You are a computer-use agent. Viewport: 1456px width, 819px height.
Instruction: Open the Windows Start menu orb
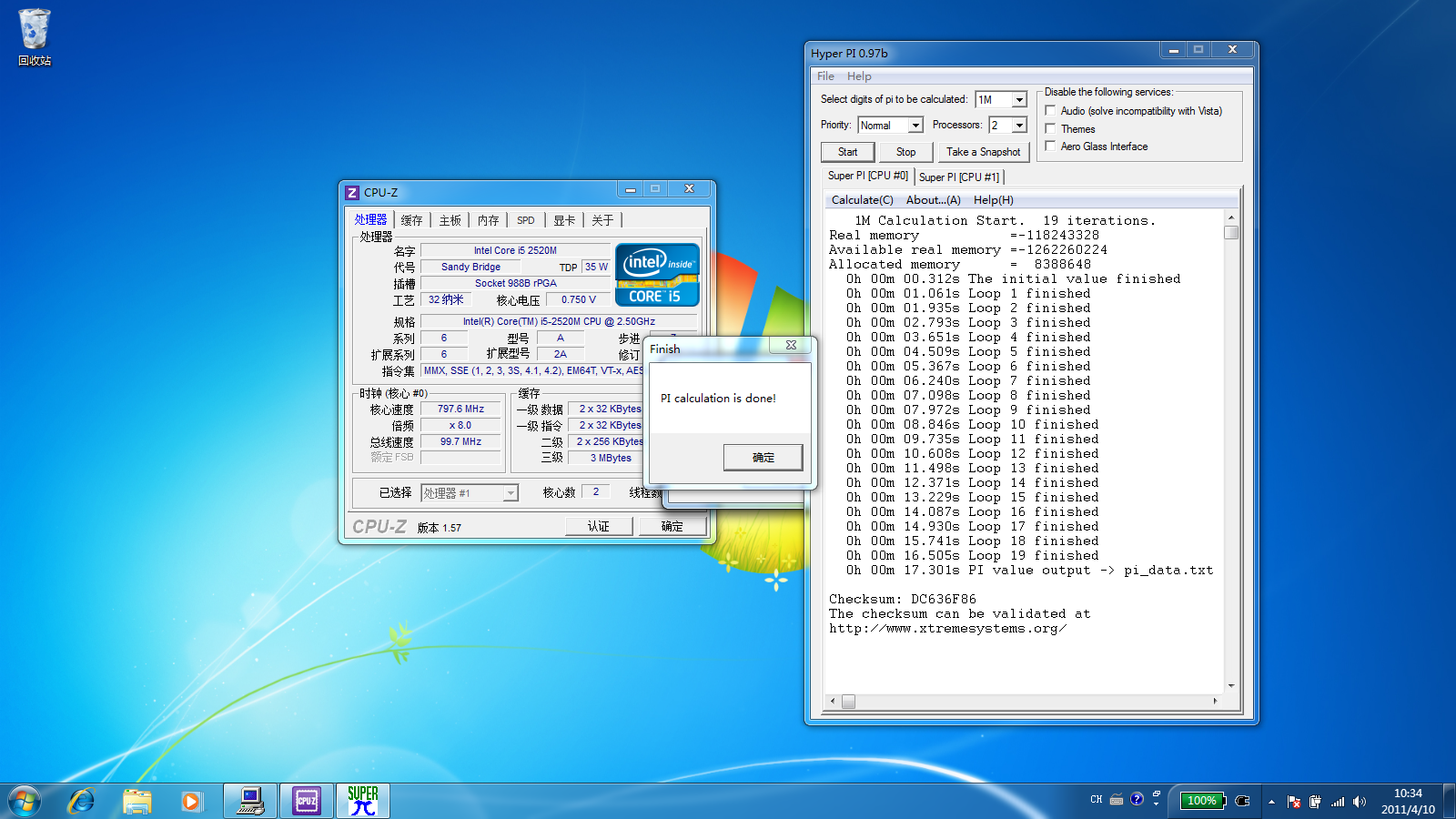click(x=25, y=802)
